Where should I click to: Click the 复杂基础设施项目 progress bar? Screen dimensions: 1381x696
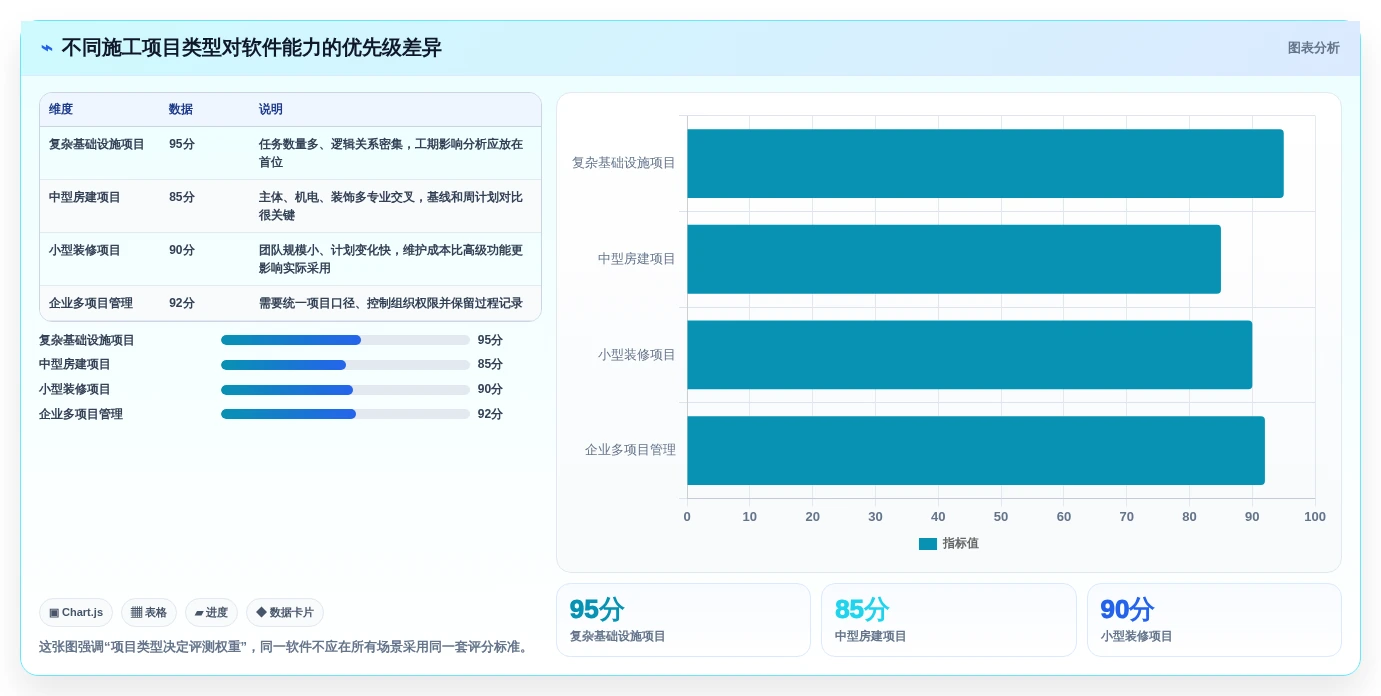(345, 340)
